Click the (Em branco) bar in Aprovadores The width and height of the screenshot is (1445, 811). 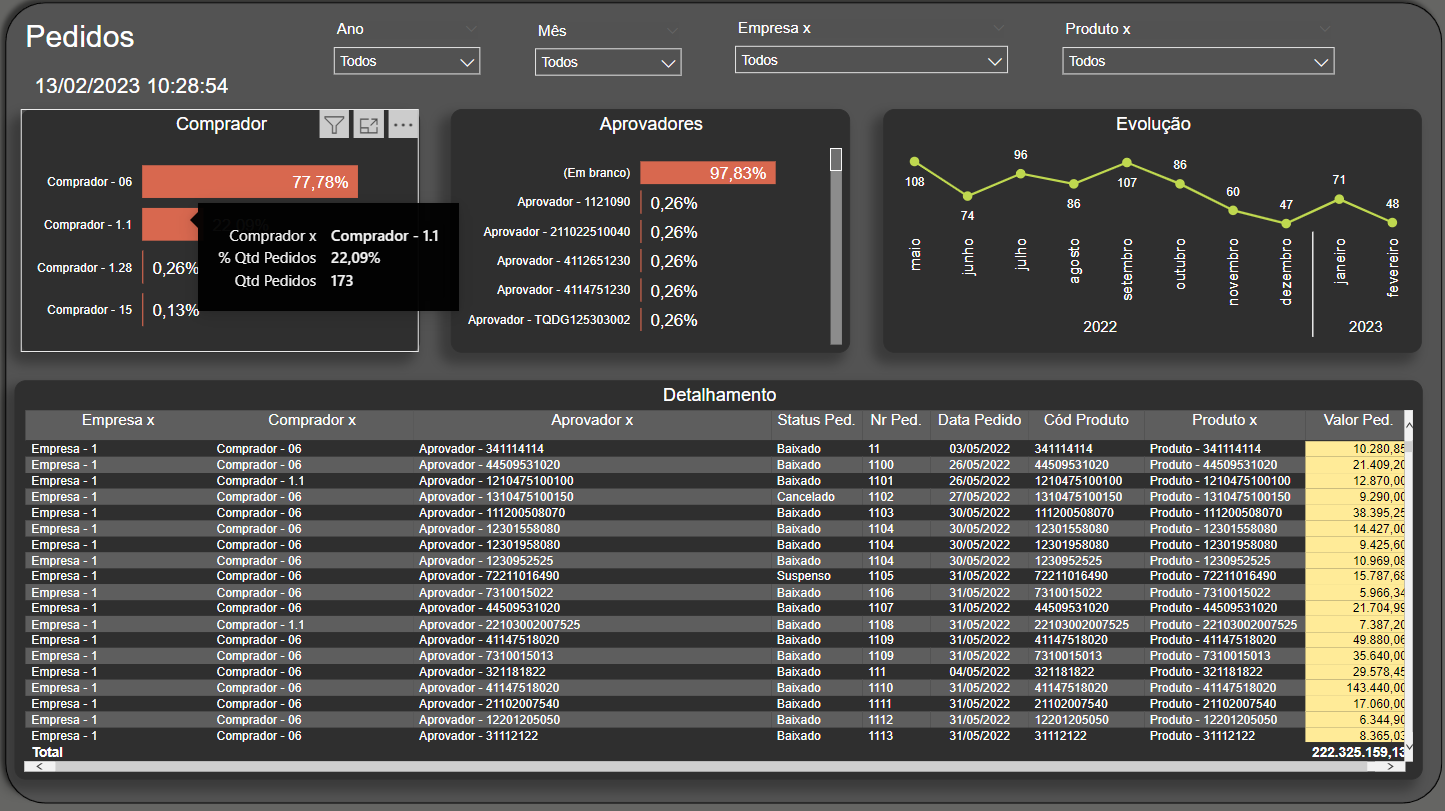tap(707, 172)
